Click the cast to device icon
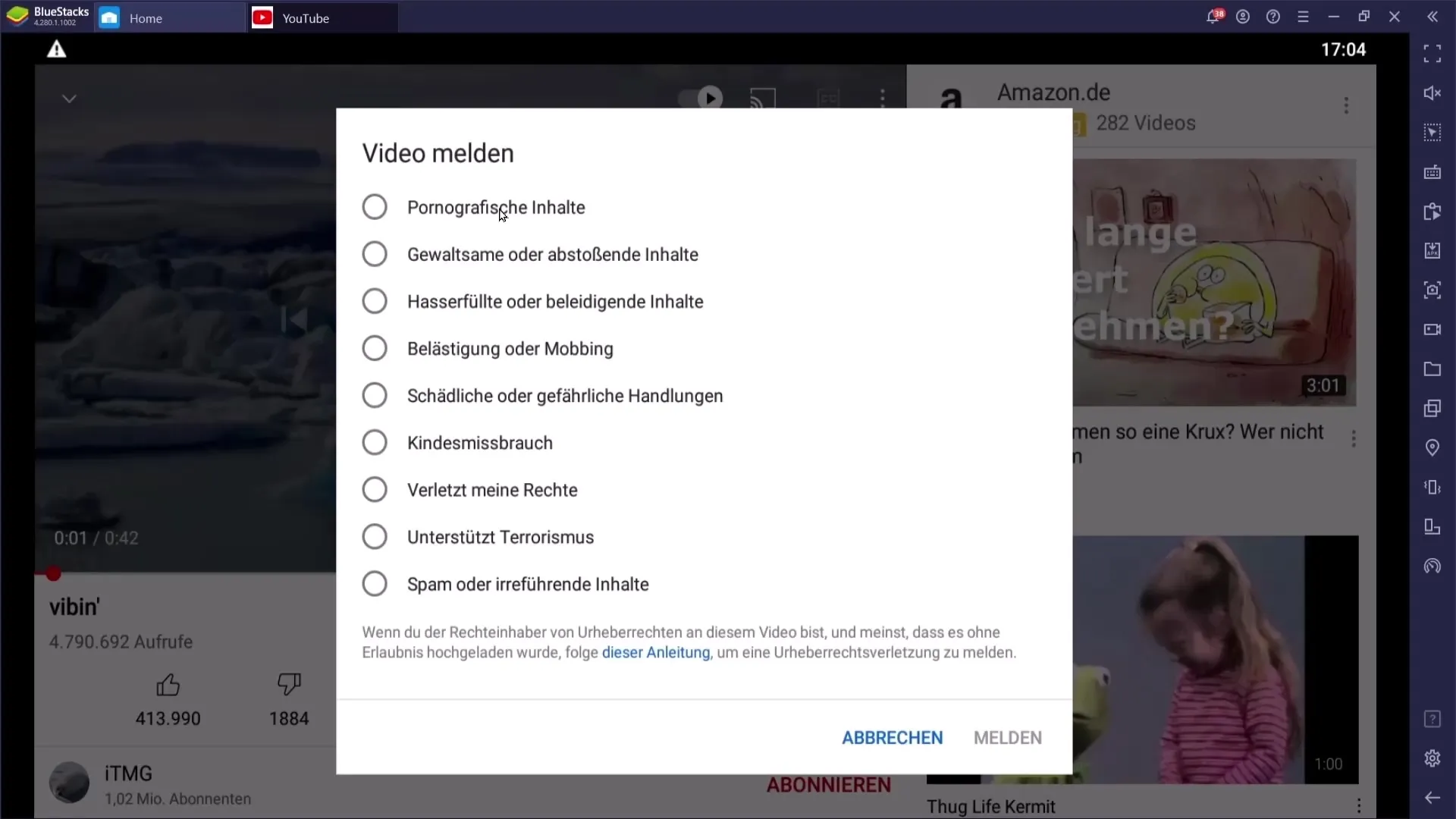 coord(763,99)
